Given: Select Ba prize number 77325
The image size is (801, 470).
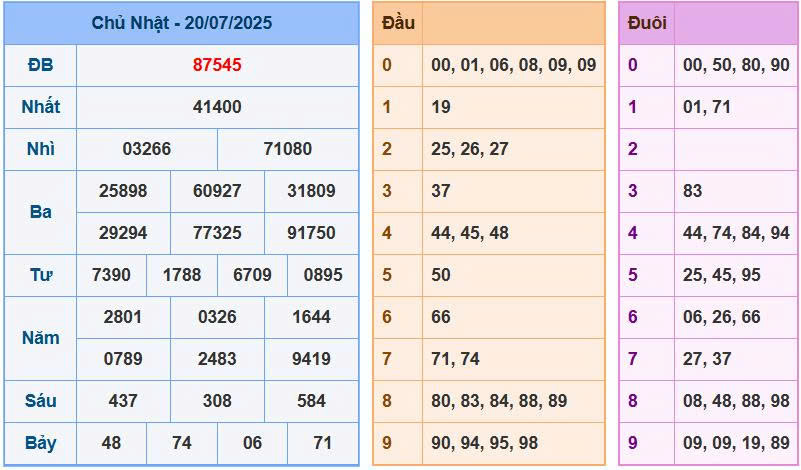Looking at the screenshot, I should pos(217,232).
